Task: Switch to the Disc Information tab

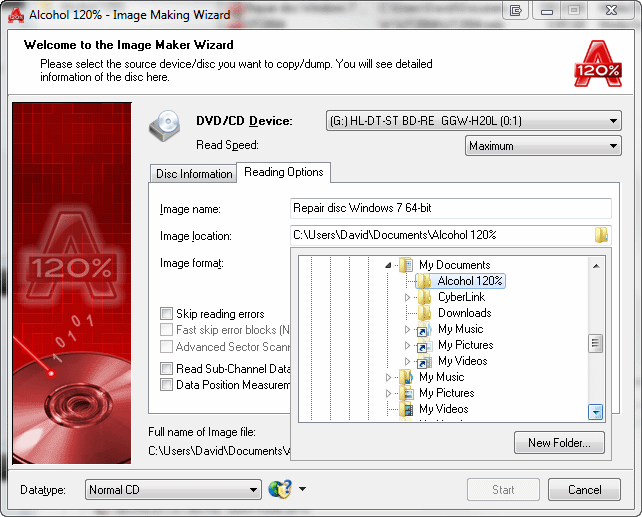Action: pos(194,174)
